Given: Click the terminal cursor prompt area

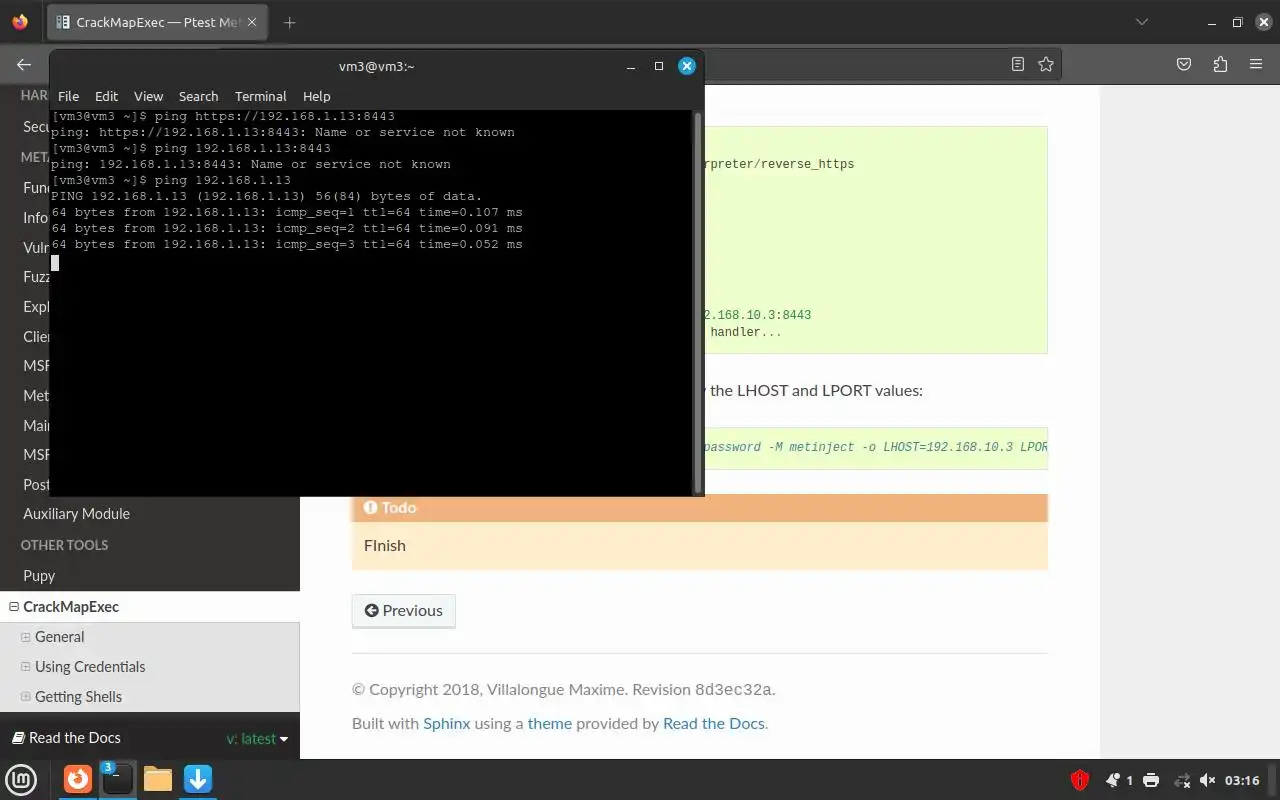Looking at the screenshot, I should coord(55,262).
